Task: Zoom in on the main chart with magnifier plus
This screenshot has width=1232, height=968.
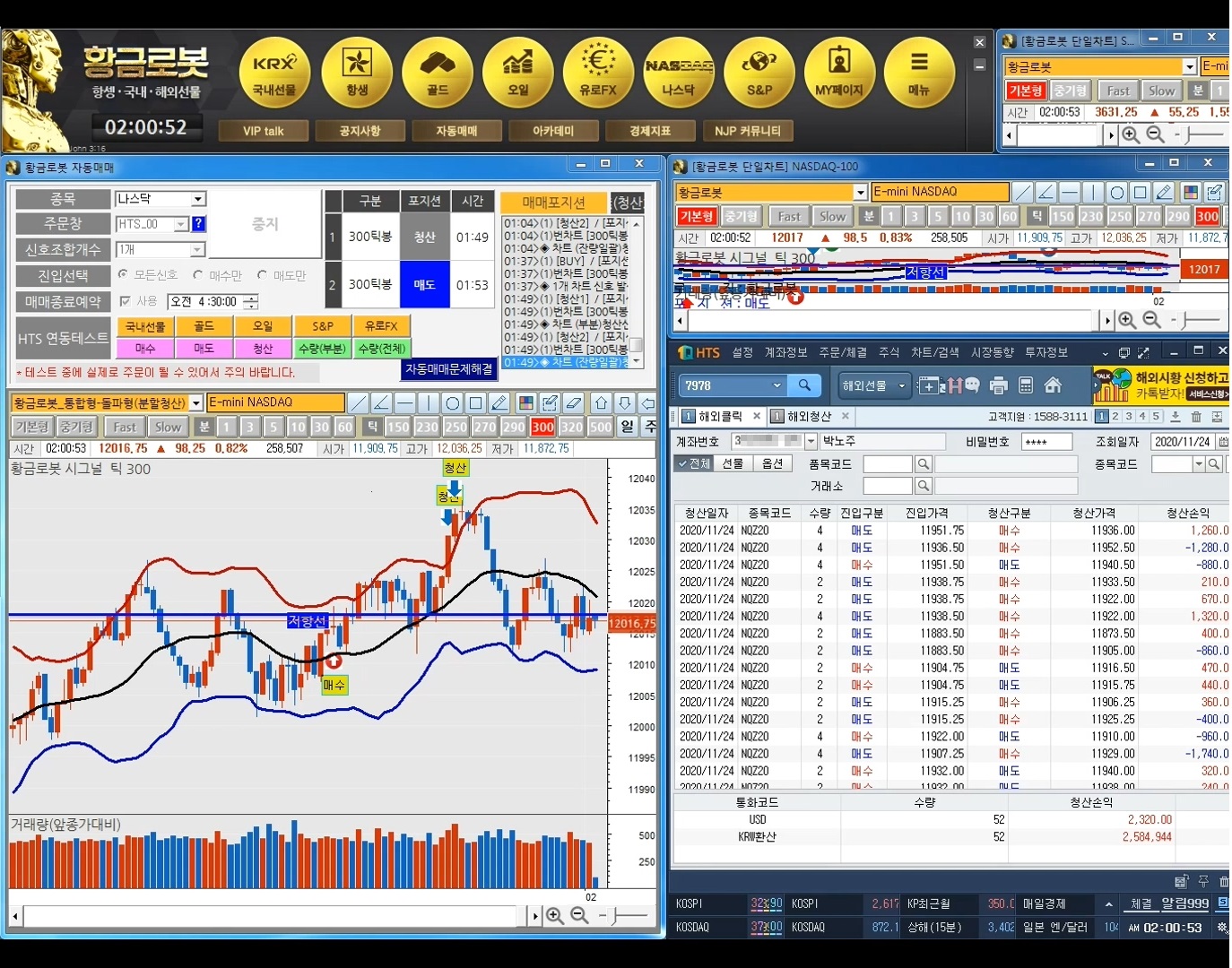Action: (x=555, y=916)
